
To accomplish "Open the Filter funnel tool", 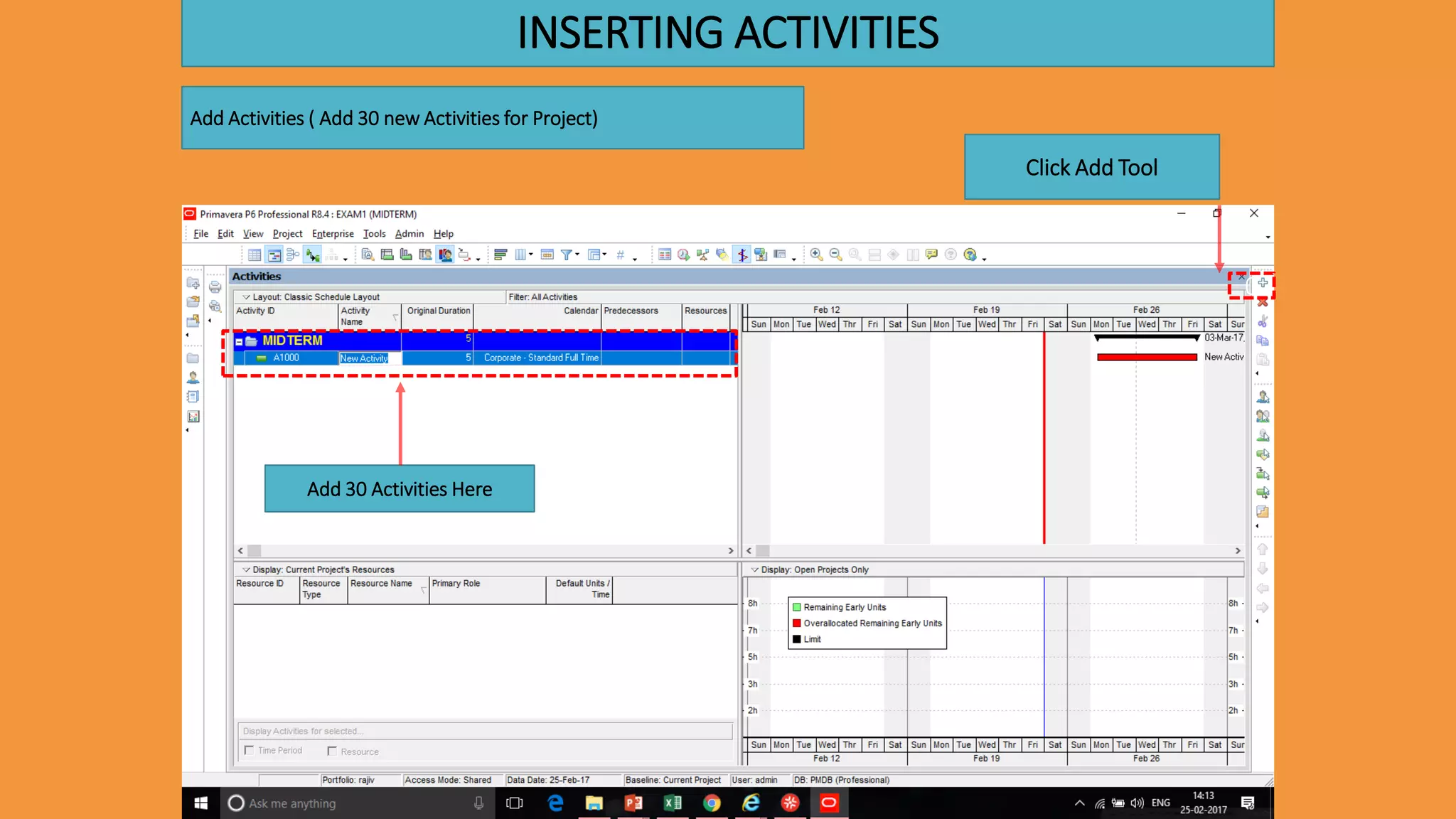I will coord(567,255).
